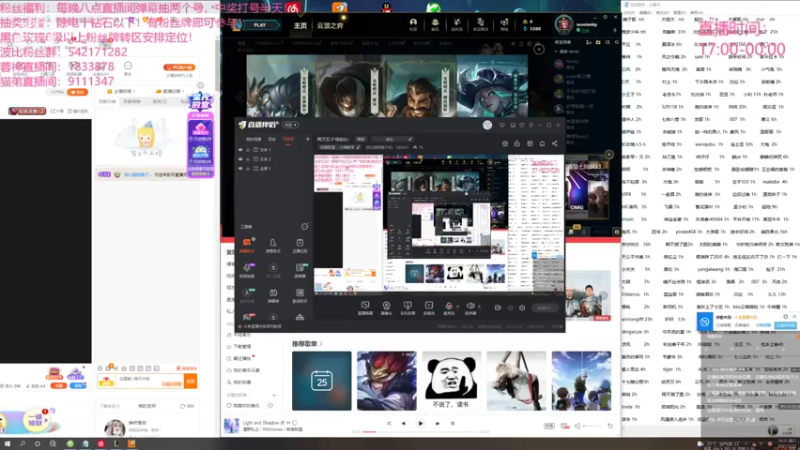The width and height of the screenshot is (800, 450).
Task: Add a mobile cast source
Action: 407,308
